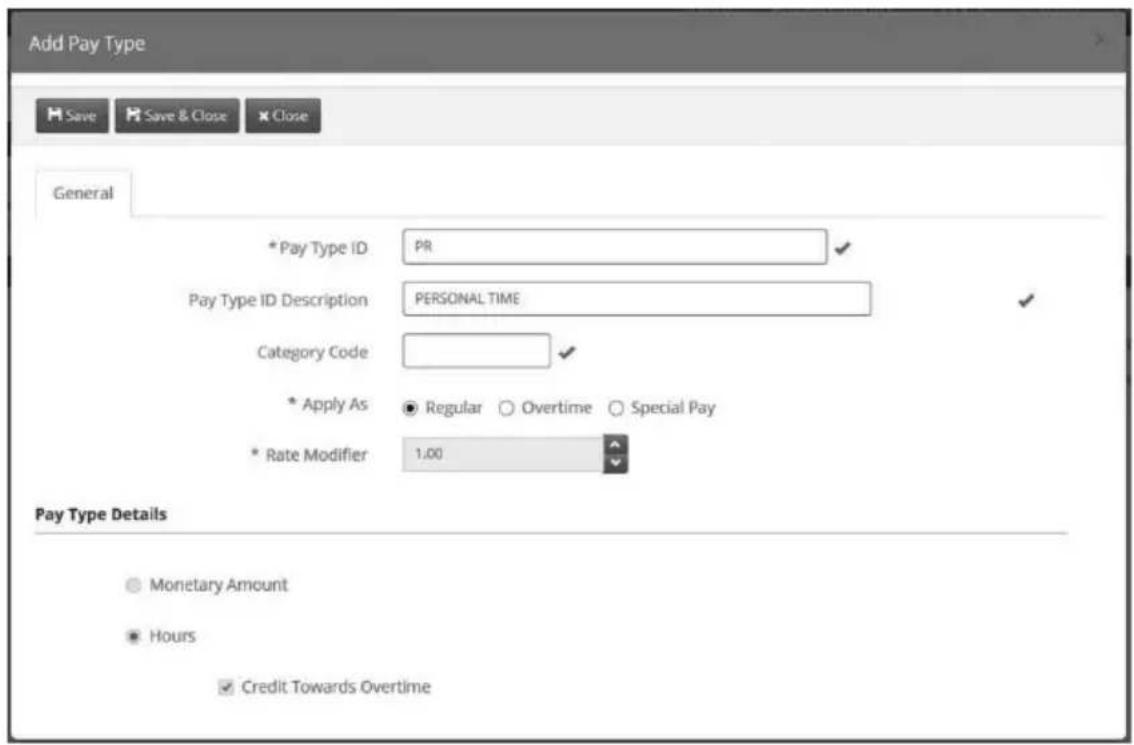This screenshot has width=1134, height=745.
Task: Close the Add Pay Type dialog
Action: click(1099, 40)
